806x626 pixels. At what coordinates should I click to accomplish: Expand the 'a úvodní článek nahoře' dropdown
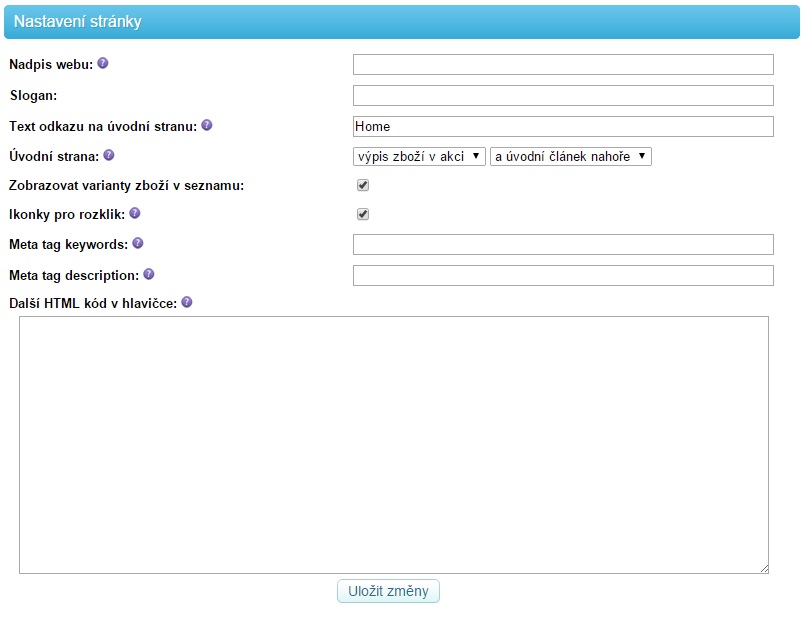[570, 156]
